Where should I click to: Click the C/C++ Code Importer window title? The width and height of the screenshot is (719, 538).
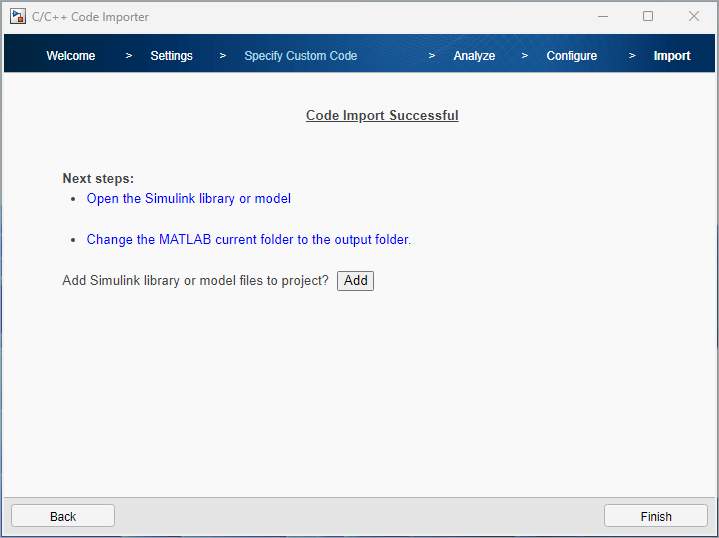[90, 17]
